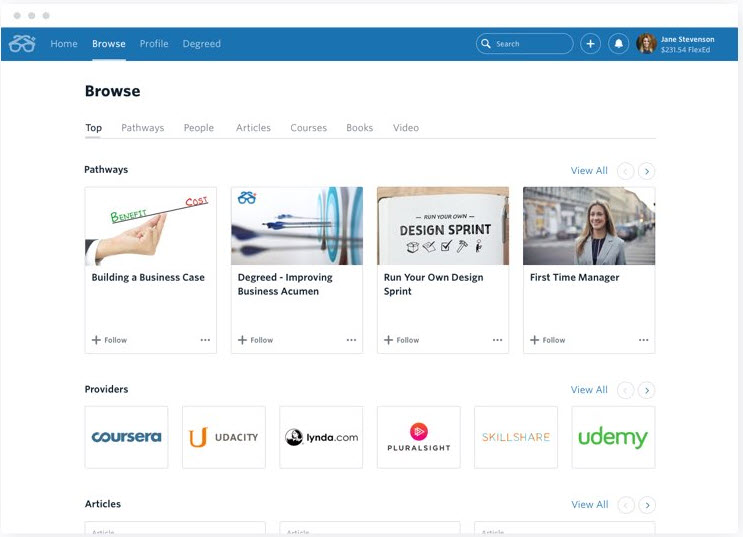743x537 pixels.
Task: Click the Degreed glasses logo icon
Action: 22,44
